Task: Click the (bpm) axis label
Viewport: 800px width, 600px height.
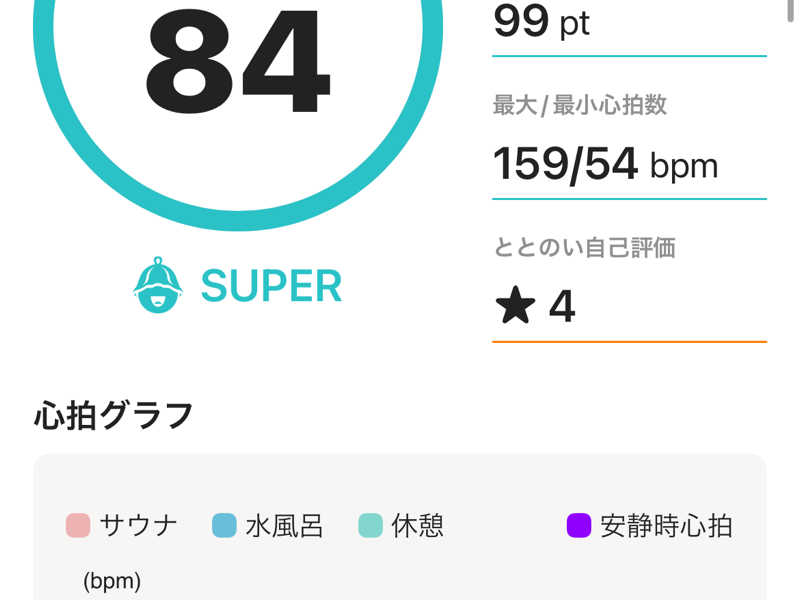Action: tap(112, 581)
